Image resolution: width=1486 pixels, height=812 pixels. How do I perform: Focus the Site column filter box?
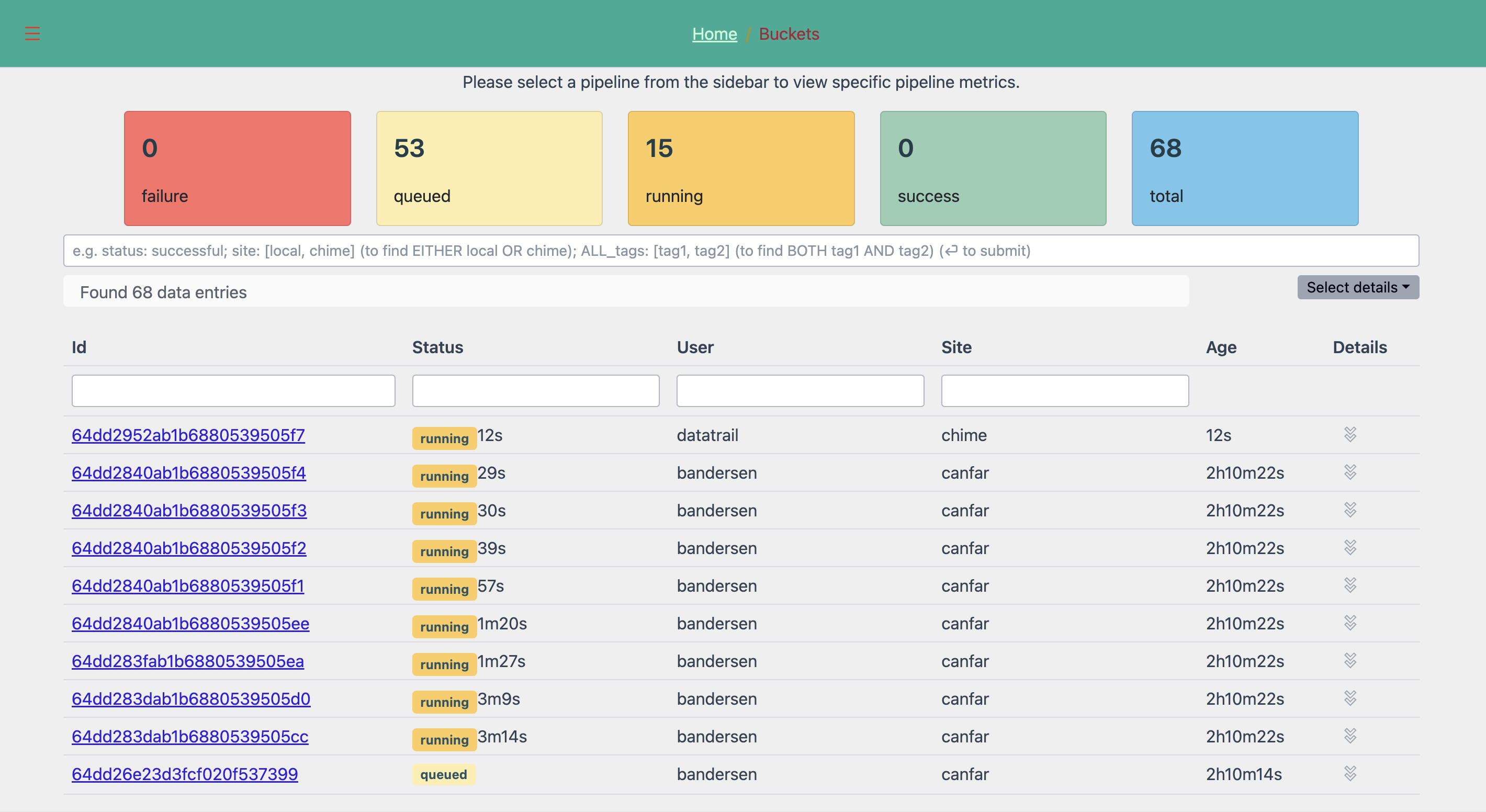(x=1065, y=391)
